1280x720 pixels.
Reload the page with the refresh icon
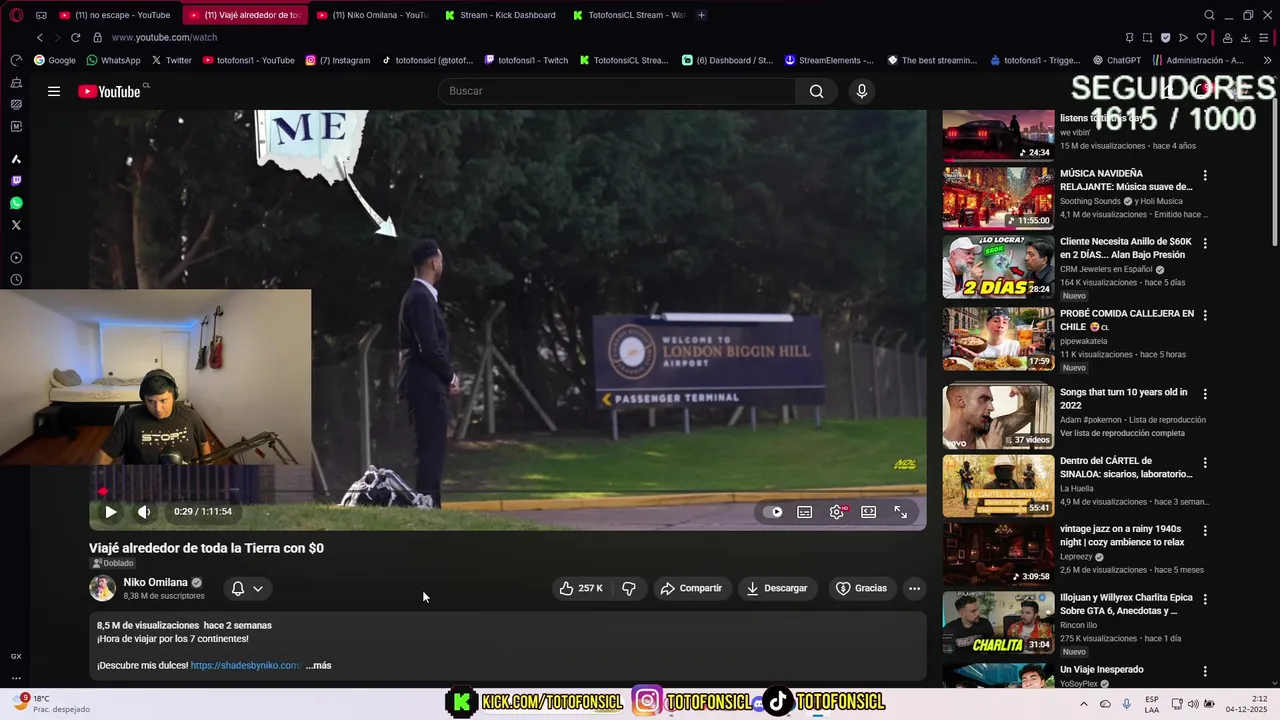[x=75, y=37]
